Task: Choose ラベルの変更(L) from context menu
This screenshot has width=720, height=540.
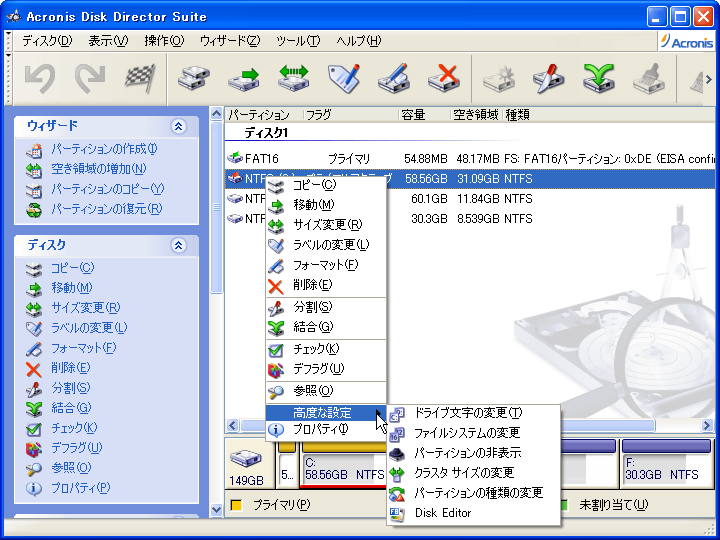Action: coord(326,245)
